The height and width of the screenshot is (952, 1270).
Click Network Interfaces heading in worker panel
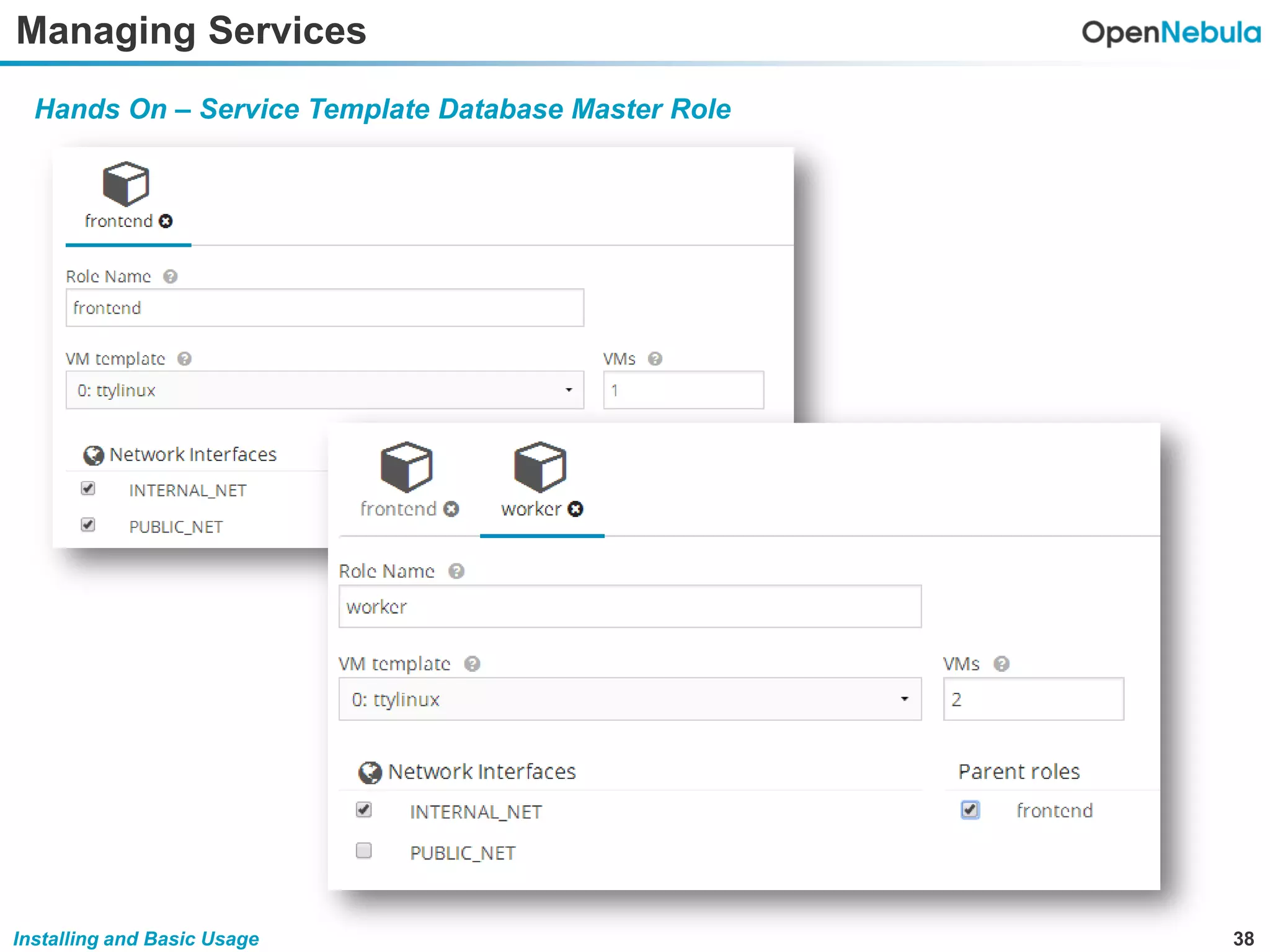(482, 772)
